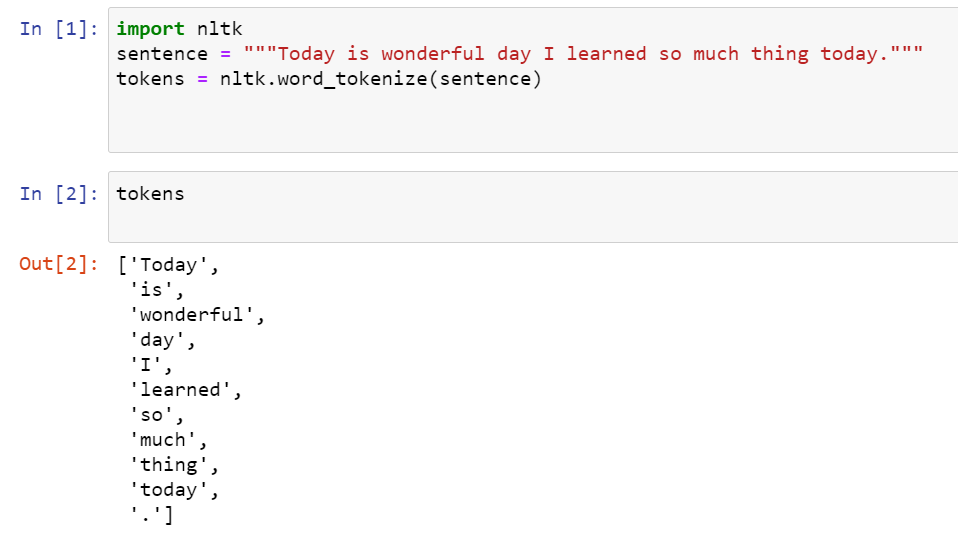Click the 'is' token in output
This screenshot has height=543, width=958.
click(152, 290)
